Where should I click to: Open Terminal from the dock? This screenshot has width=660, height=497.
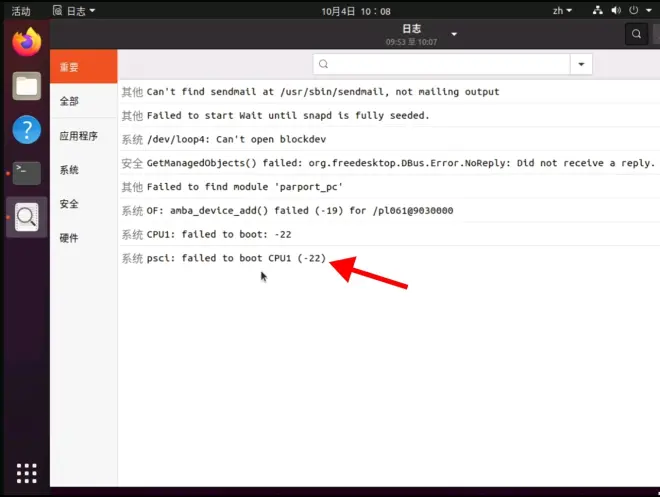[x=27, y=173]
